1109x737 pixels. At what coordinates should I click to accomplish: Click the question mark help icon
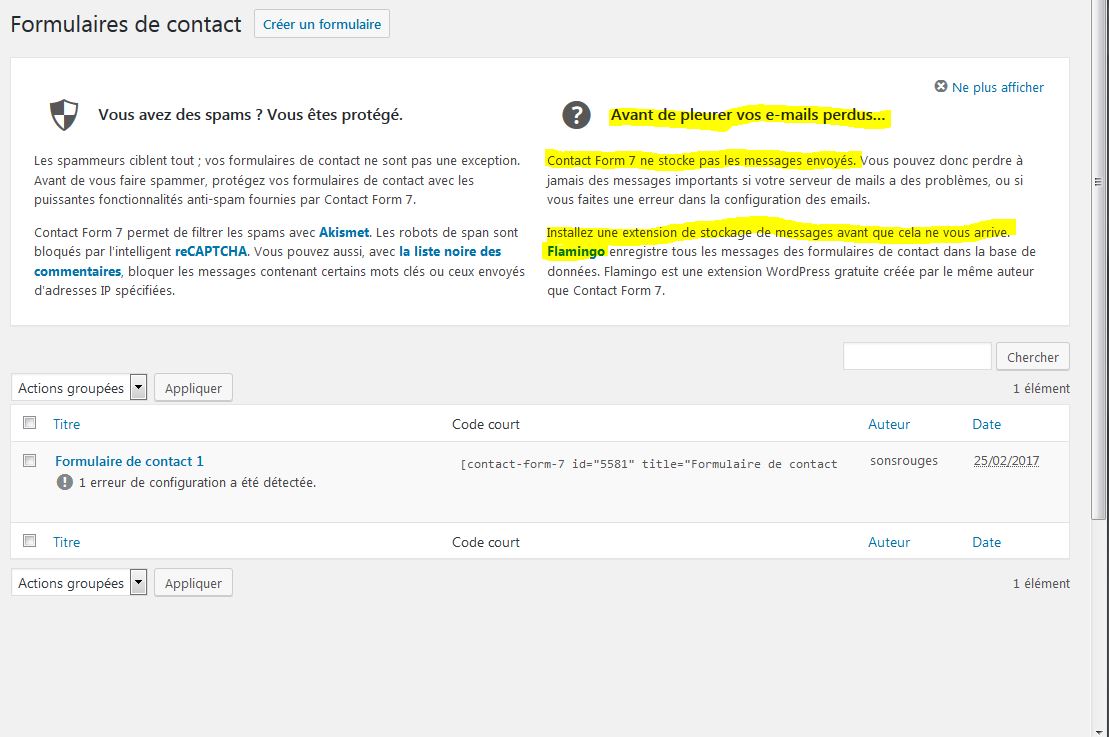576,115
